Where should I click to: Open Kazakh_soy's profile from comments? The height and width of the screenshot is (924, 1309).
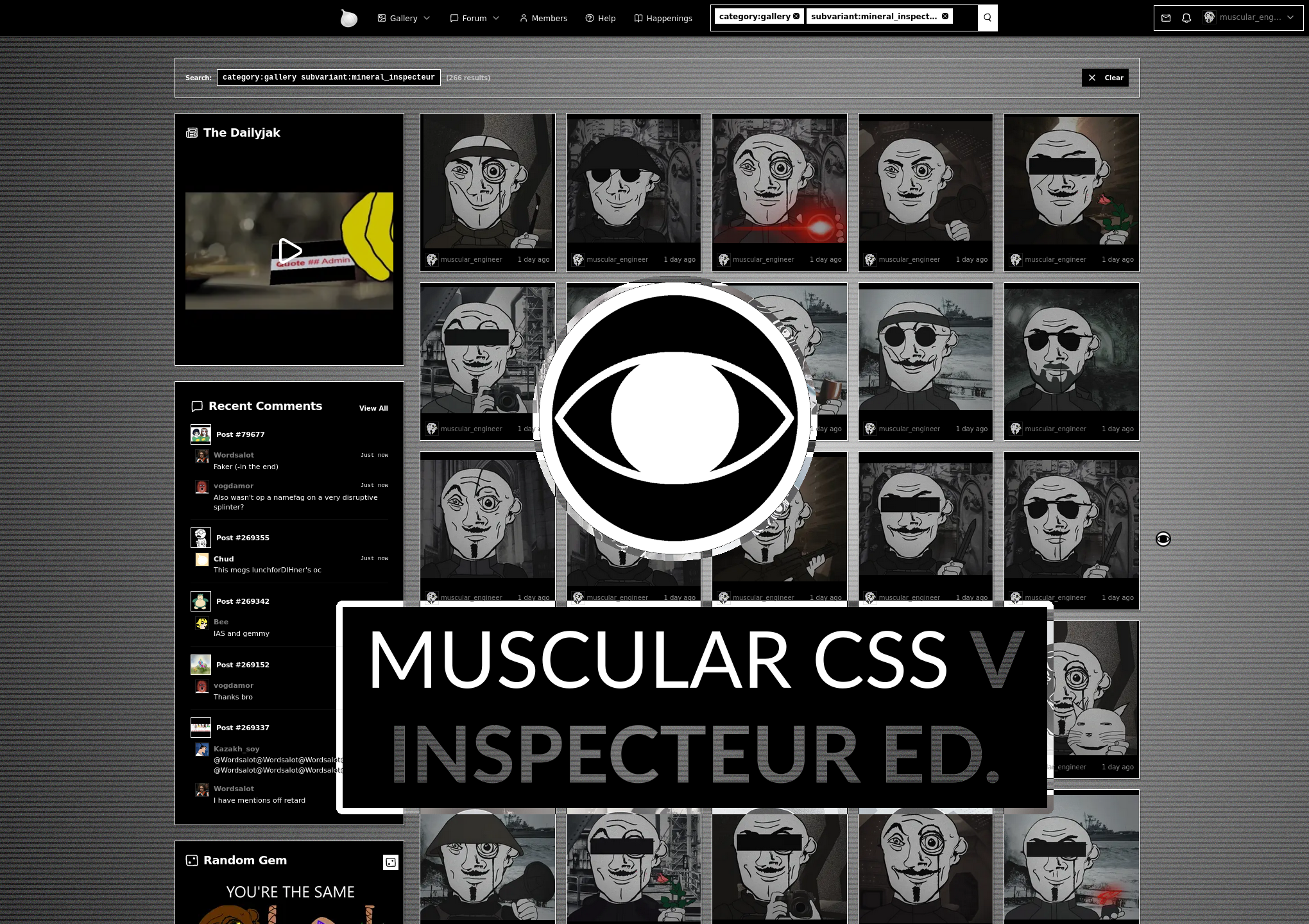[x=236, y=749]
